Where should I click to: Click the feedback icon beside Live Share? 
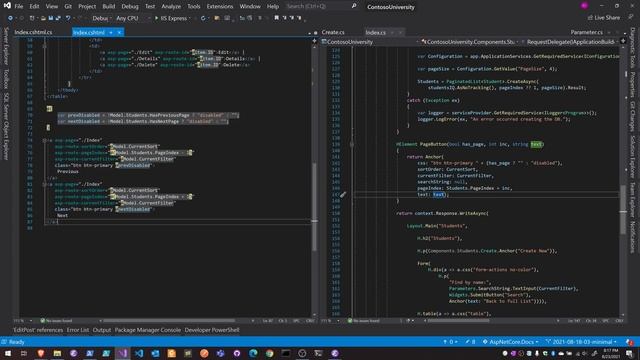631,18
